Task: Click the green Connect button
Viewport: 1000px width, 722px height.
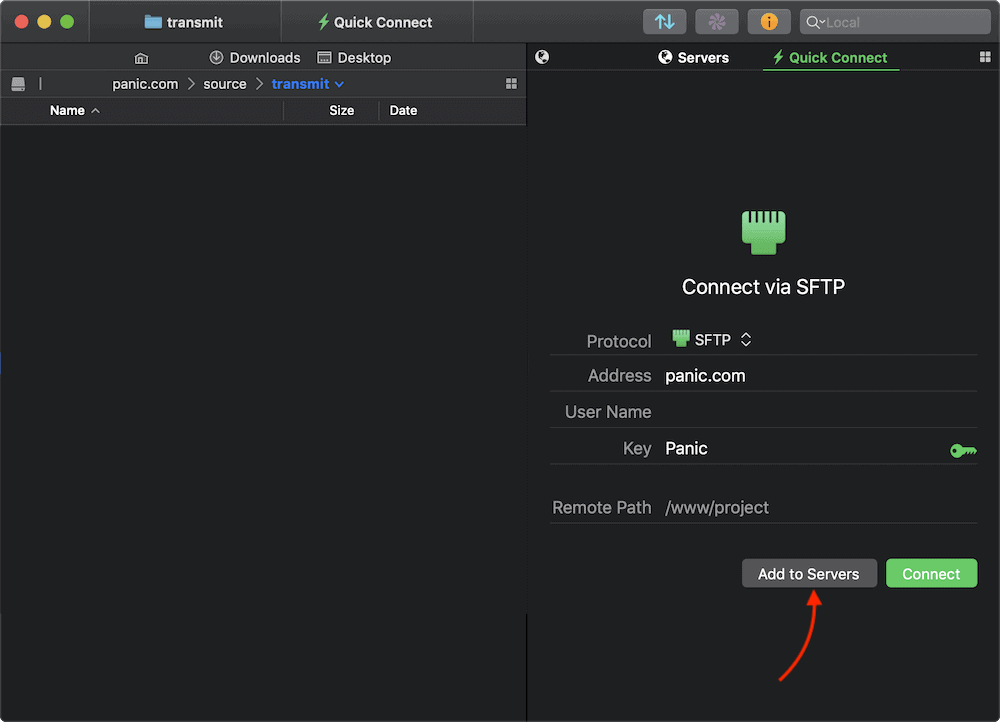Action: click(932, 573)
